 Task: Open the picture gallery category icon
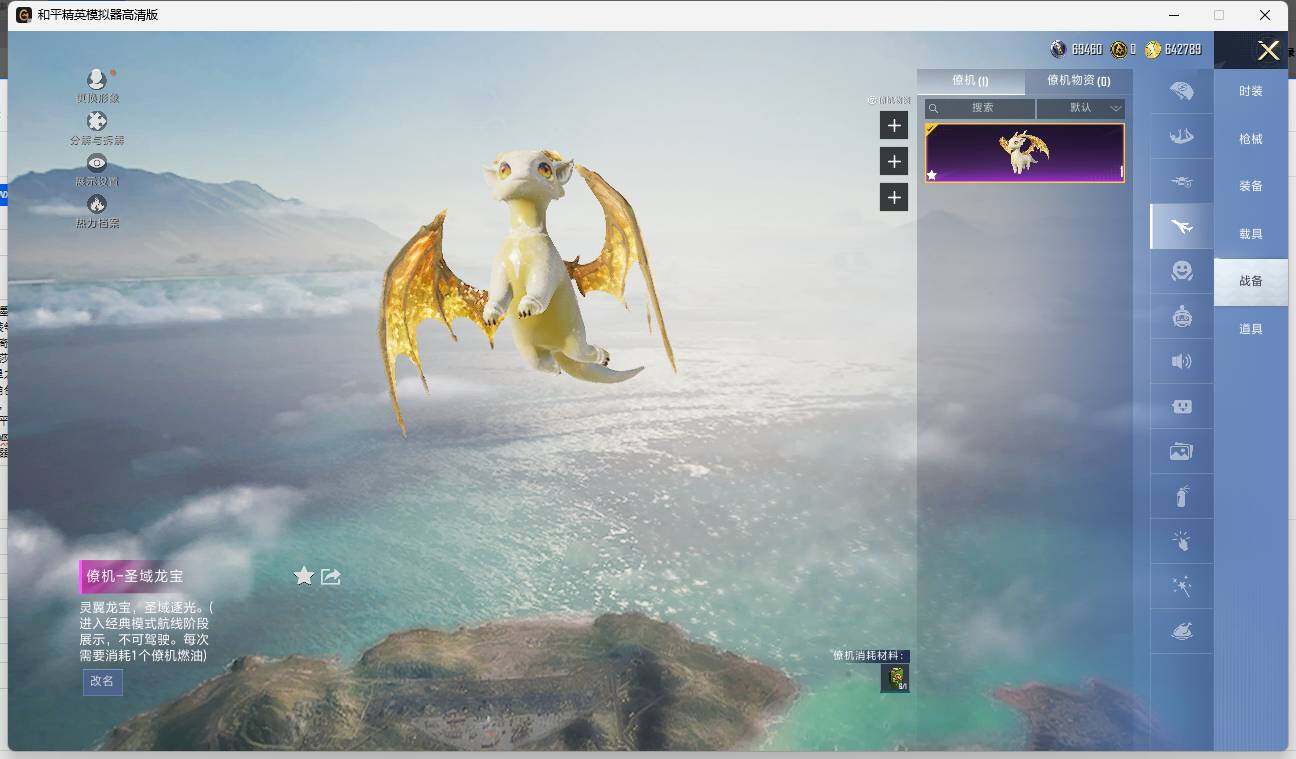[1181, 452]
